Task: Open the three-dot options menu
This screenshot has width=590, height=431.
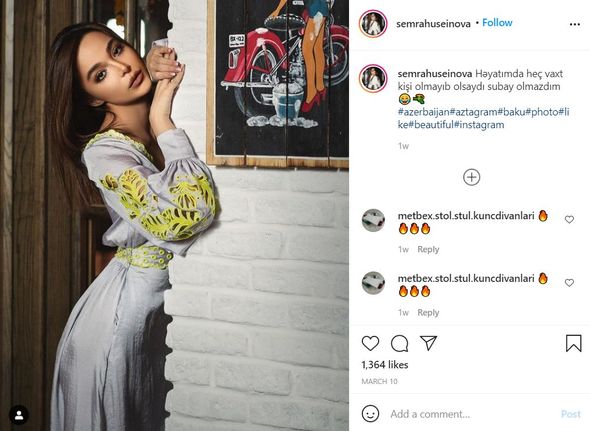Action: [575, 24]
